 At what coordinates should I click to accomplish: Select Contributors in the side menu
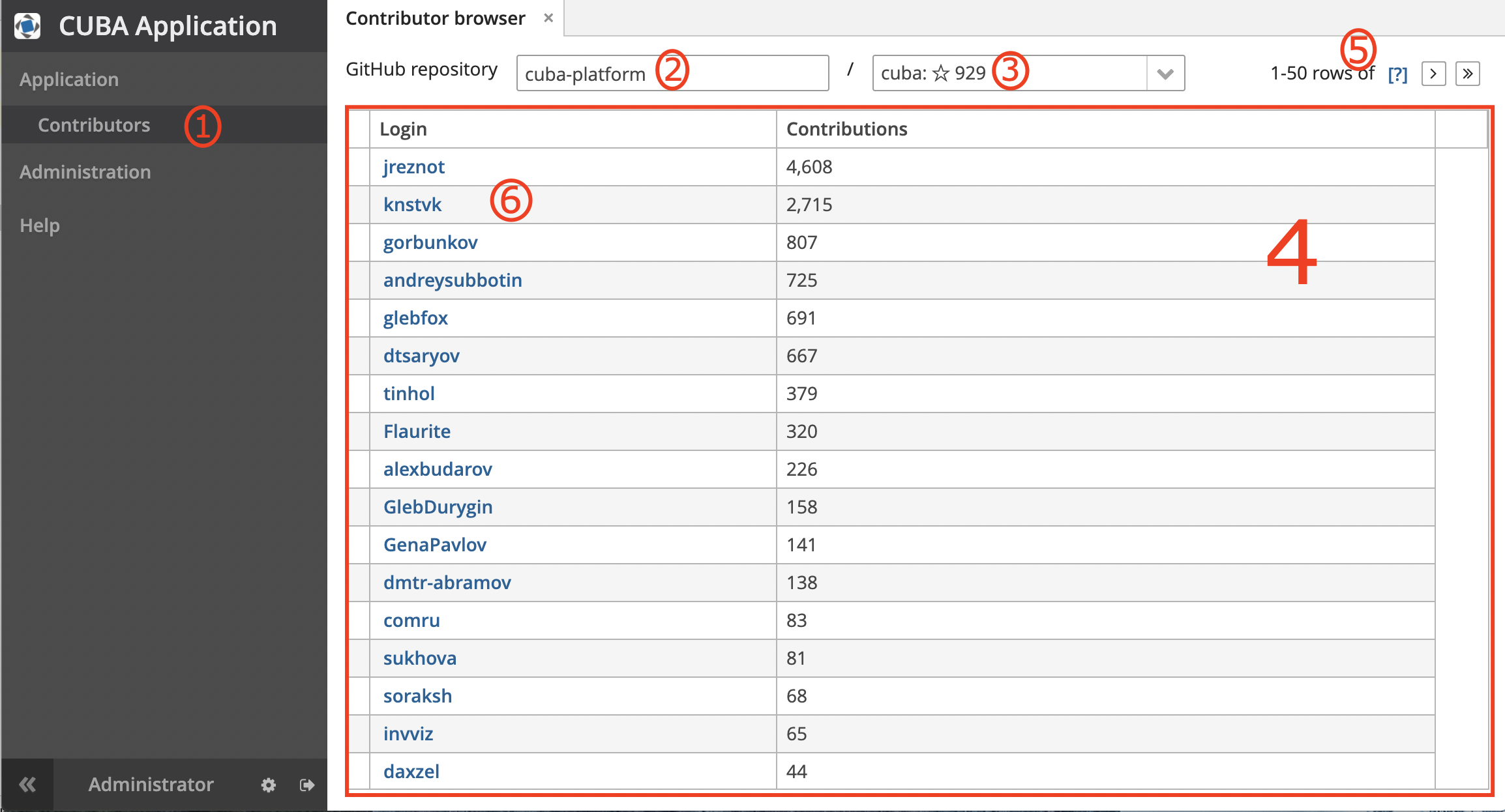[94, 125]
